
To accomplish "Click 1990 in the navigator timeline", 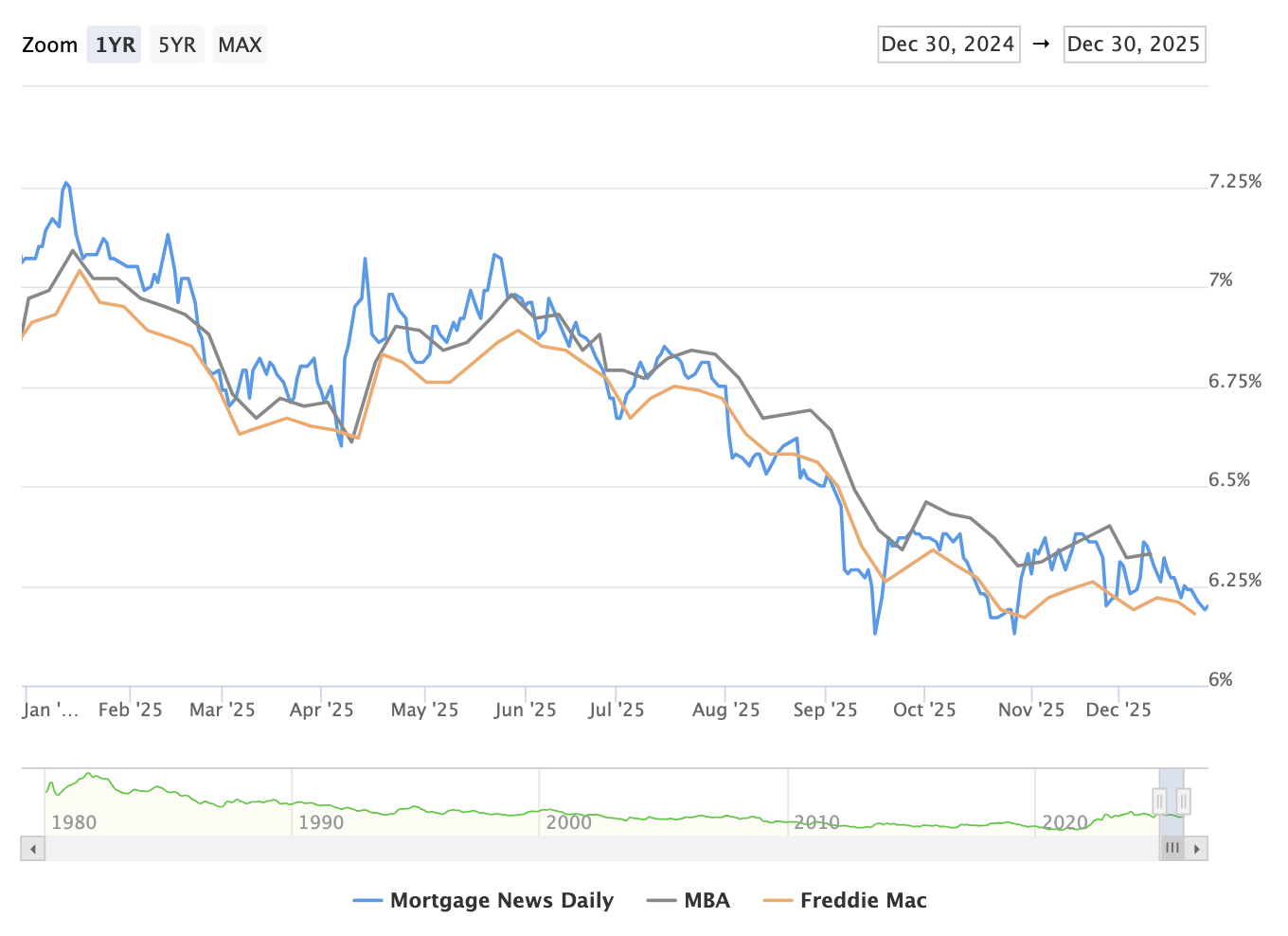I will [x=321, y=822].
